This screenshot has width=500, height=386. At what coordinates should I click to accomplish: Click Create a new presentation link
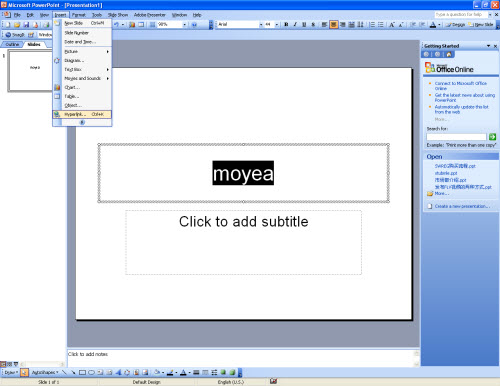coord(462,206)
